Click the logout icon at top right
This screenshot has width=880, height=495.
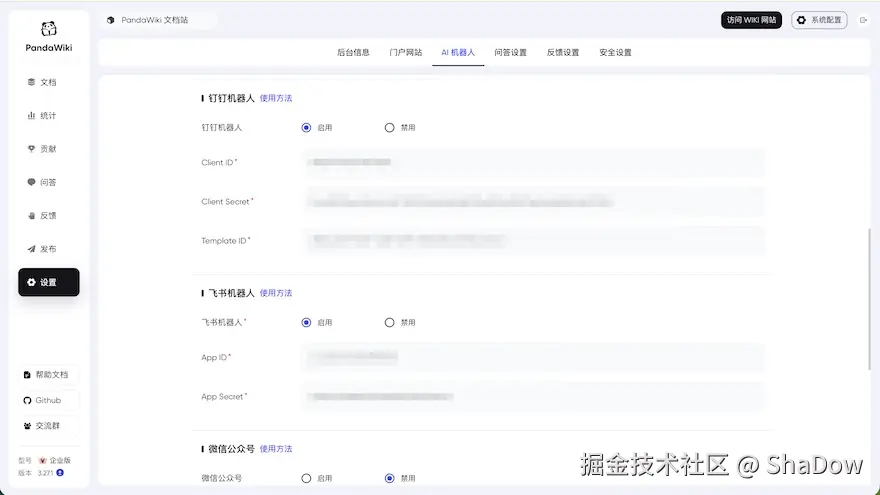pos(863,20)
